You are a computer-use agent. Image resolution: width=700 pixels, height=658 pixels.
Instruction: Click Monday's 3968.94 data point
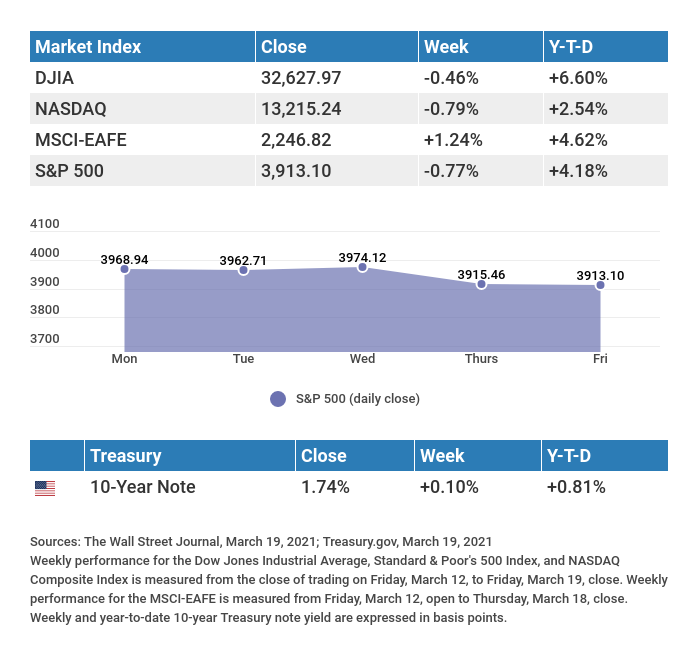tap(125, 269)
